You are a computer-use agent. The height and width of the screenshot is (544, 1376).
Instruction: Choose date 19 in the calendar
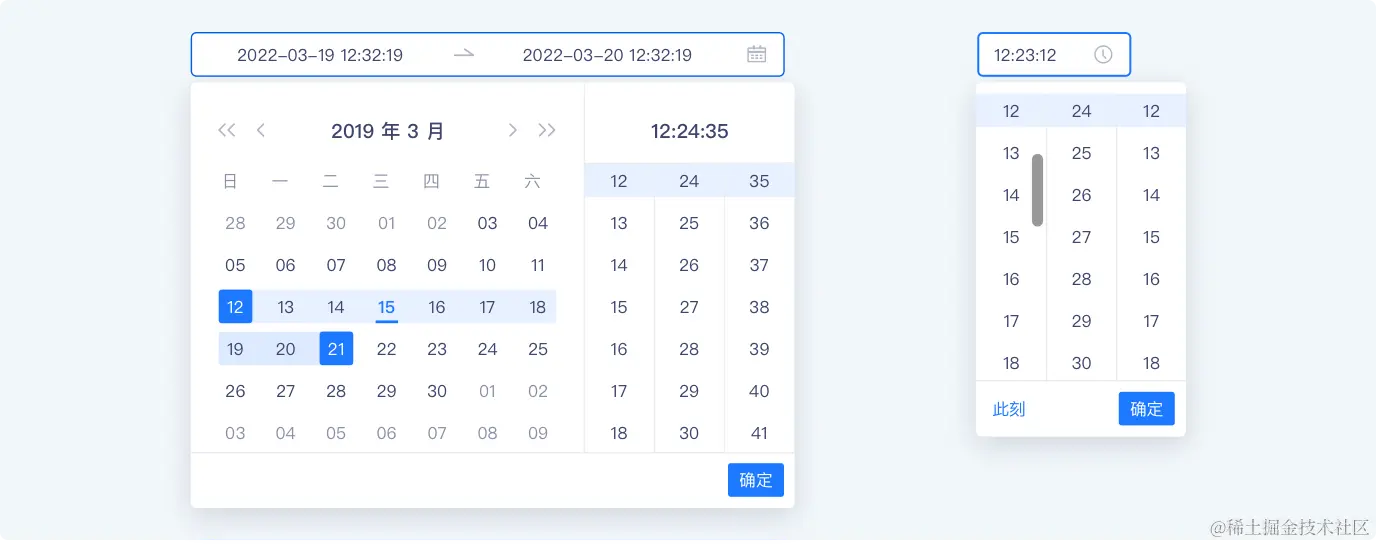235,349
